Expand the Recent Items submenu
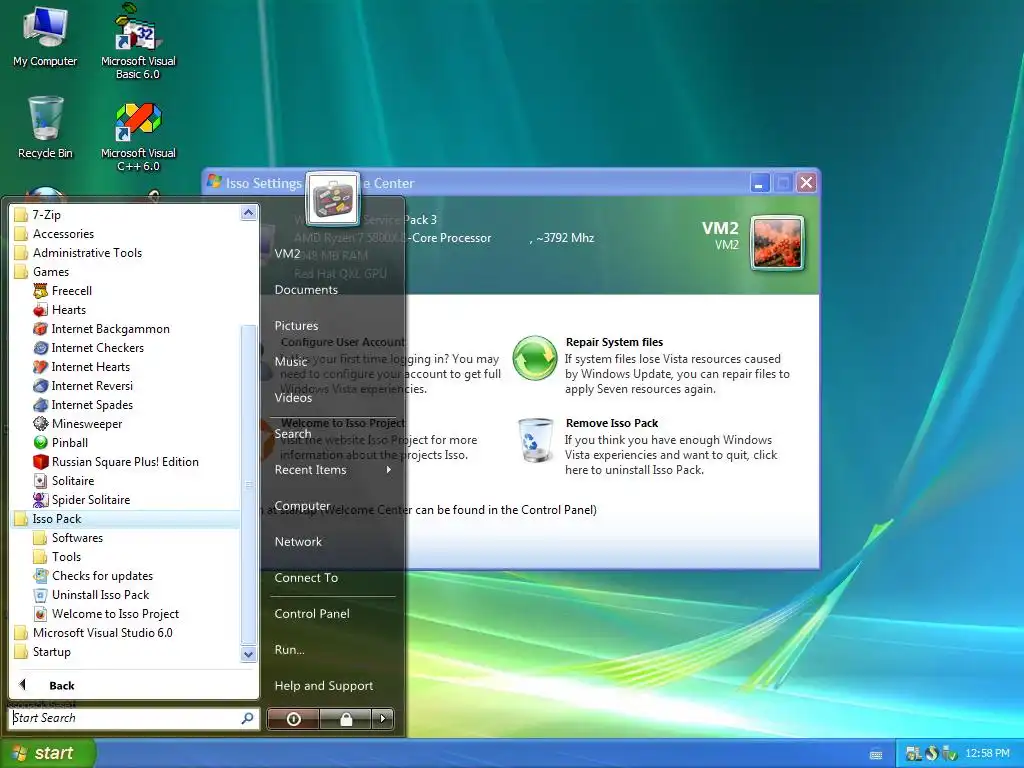 (332, 470)
